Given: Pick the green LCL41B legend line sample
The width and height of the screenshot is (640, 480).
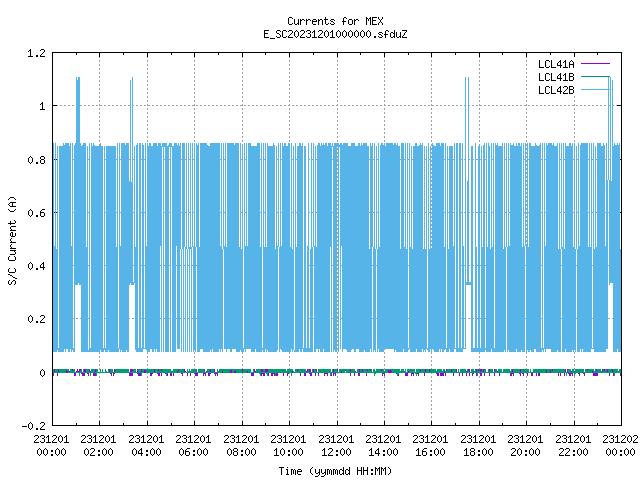Looking at the screenshot, I should [595, 77].
